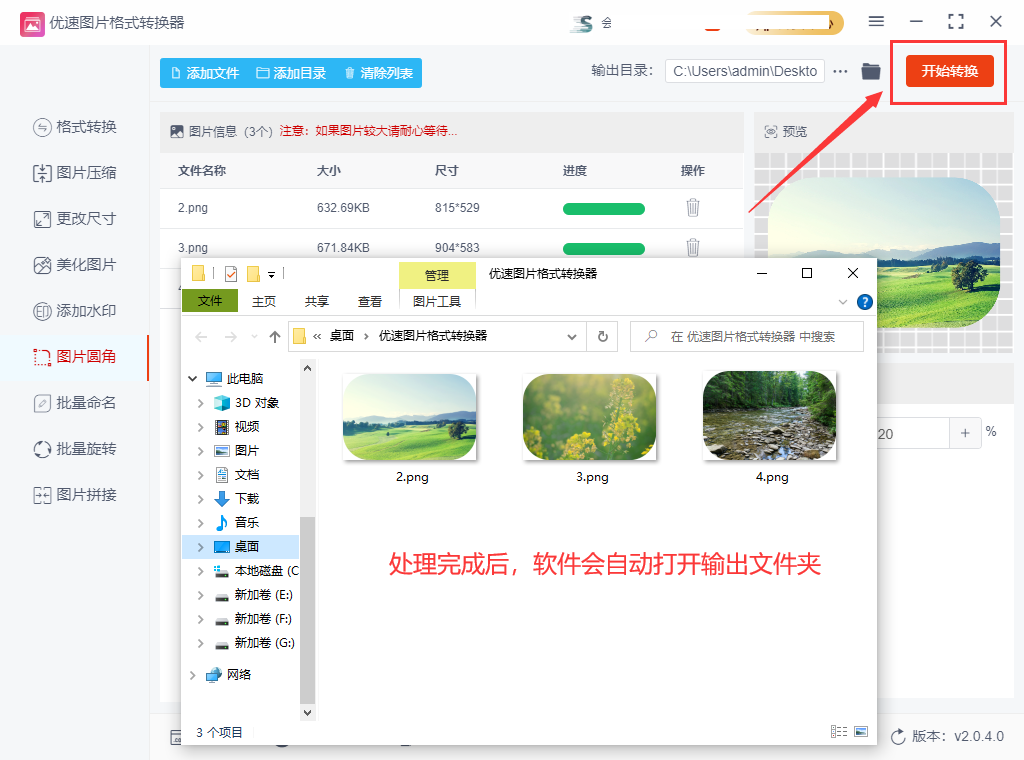Delete 3.png row using trash icon
The image size is (1024, 760).
[x=693, y=247]
